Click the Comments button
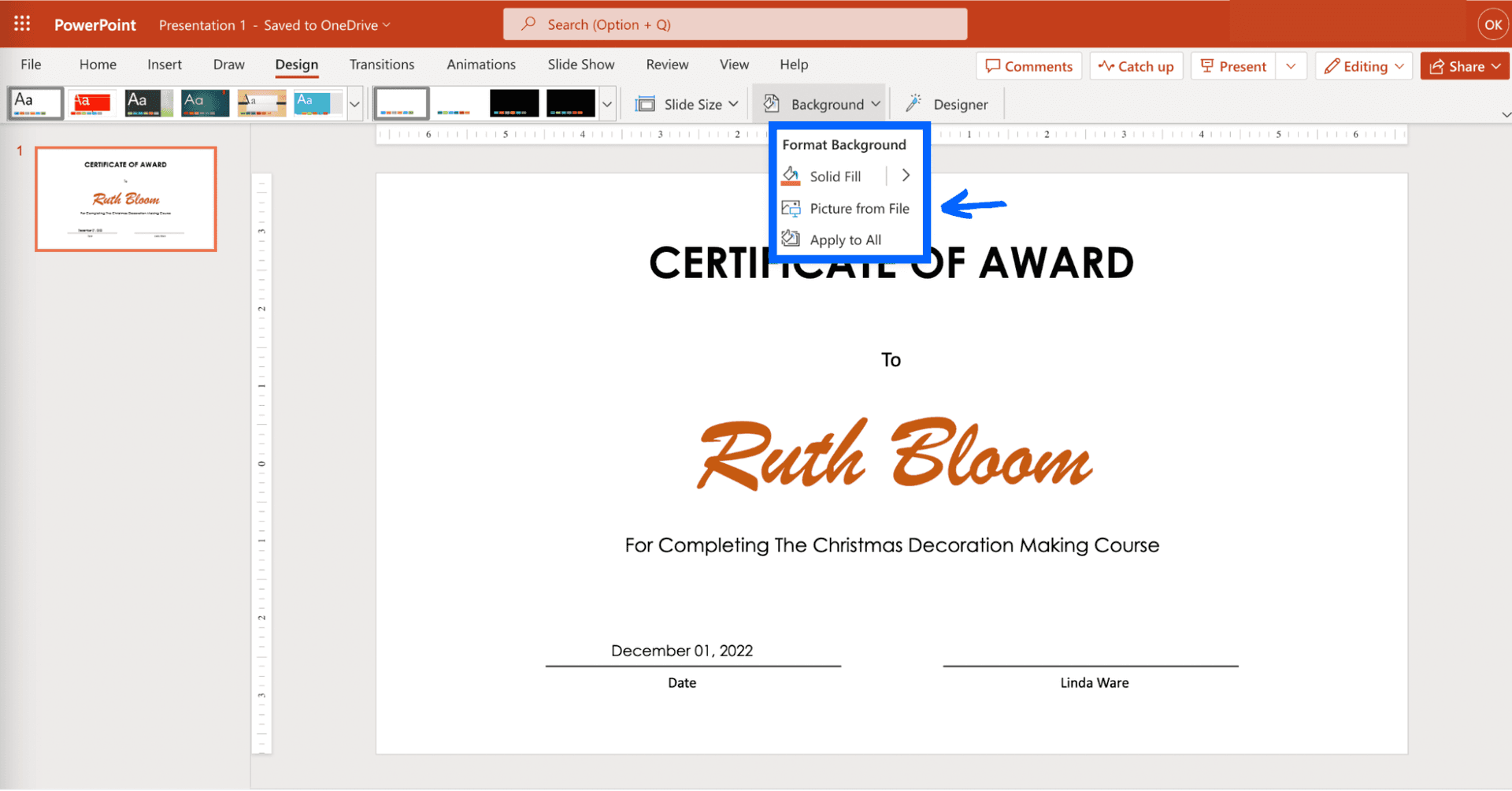The image size is (1512, 791). 1029,66
